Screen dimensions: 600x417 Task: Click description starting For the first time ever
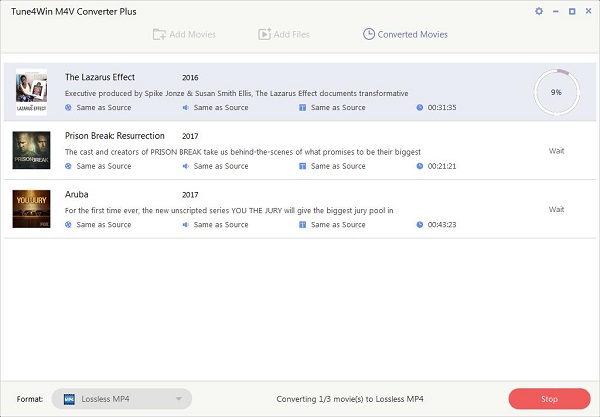229,210
